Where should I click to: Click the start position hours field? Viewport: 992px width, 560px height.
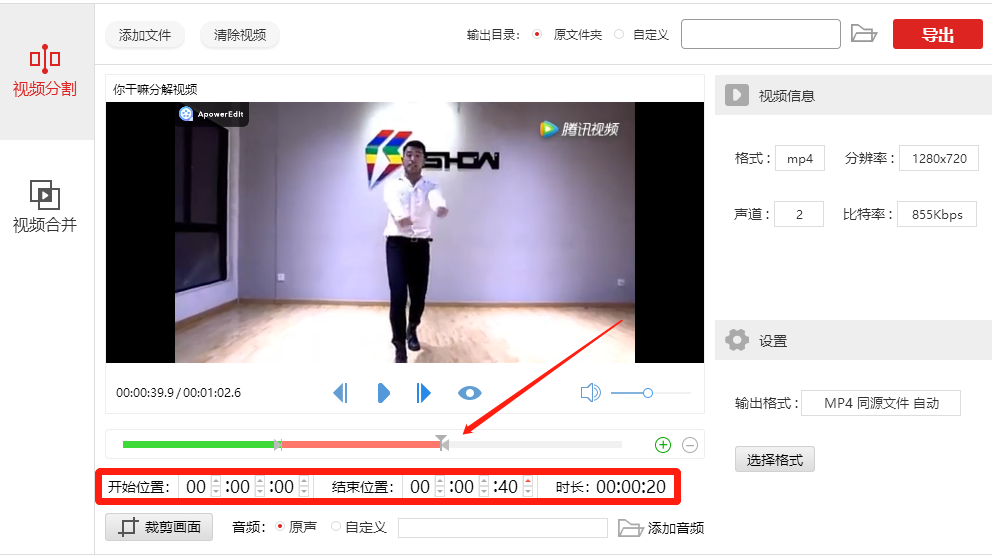point(196,487)
